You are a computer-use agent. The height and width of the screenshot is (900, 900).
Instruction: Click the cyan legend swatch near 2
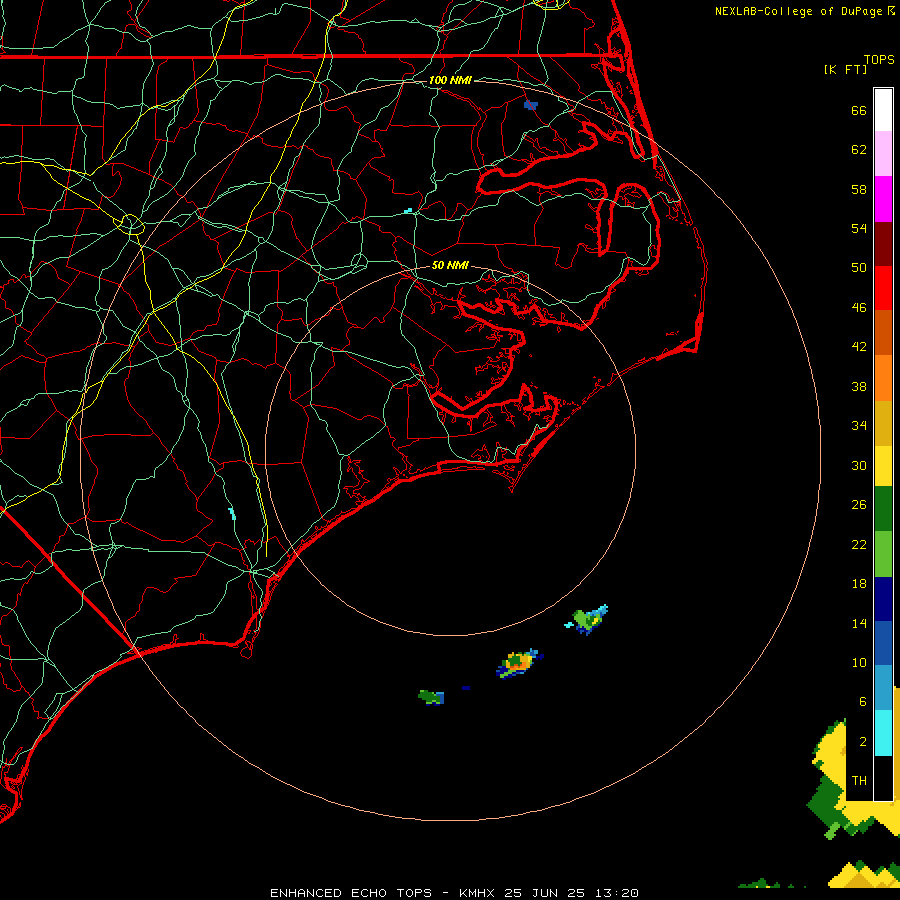click(883, 733)
